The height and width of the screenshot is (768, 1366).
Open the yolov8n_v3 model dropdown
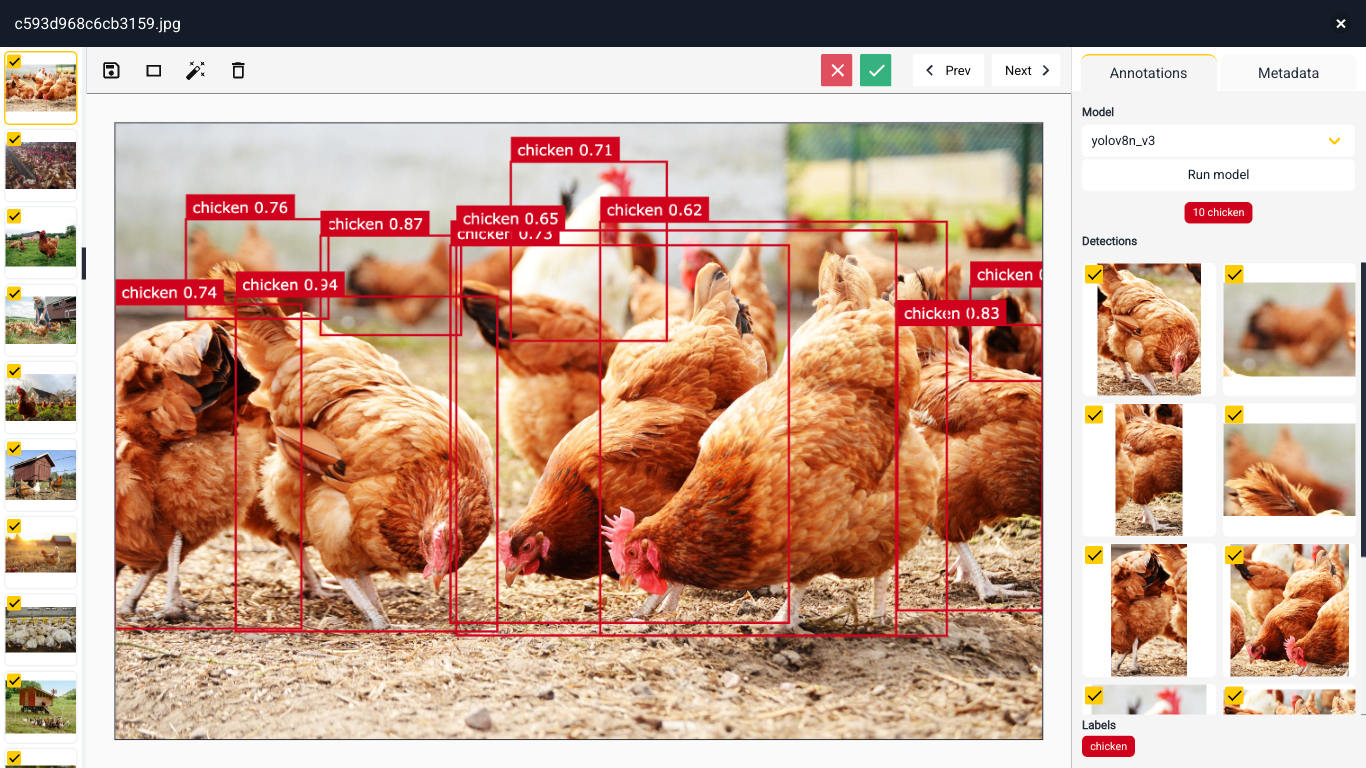[x=1218, y=141]
